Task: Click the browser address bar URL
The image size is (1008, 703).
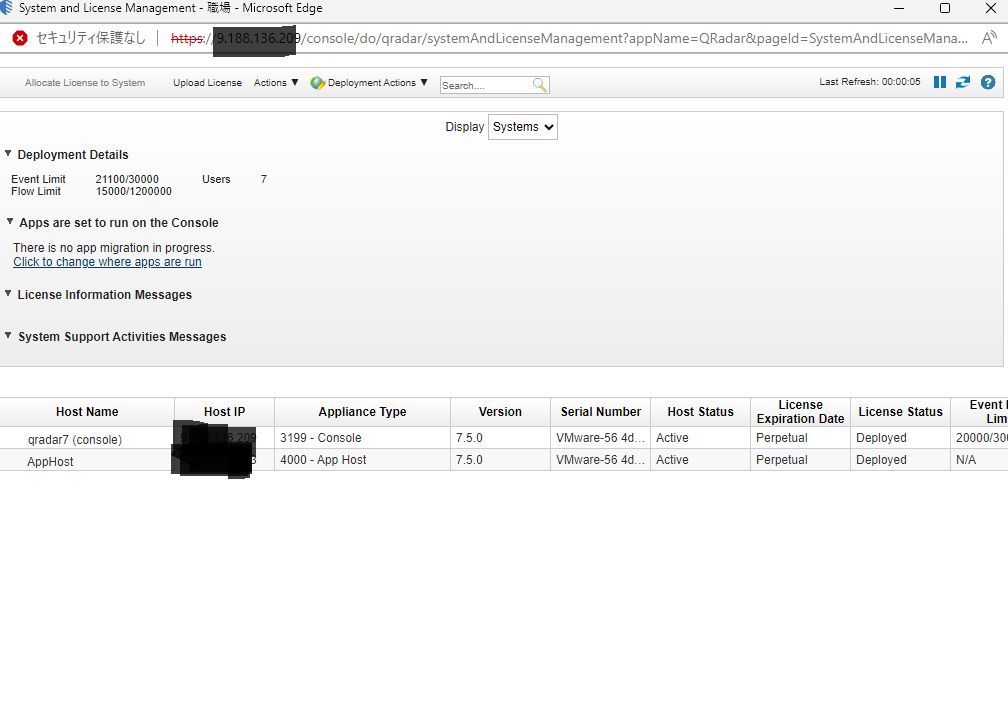Action: pyautogui.click(x=569, y=38)
